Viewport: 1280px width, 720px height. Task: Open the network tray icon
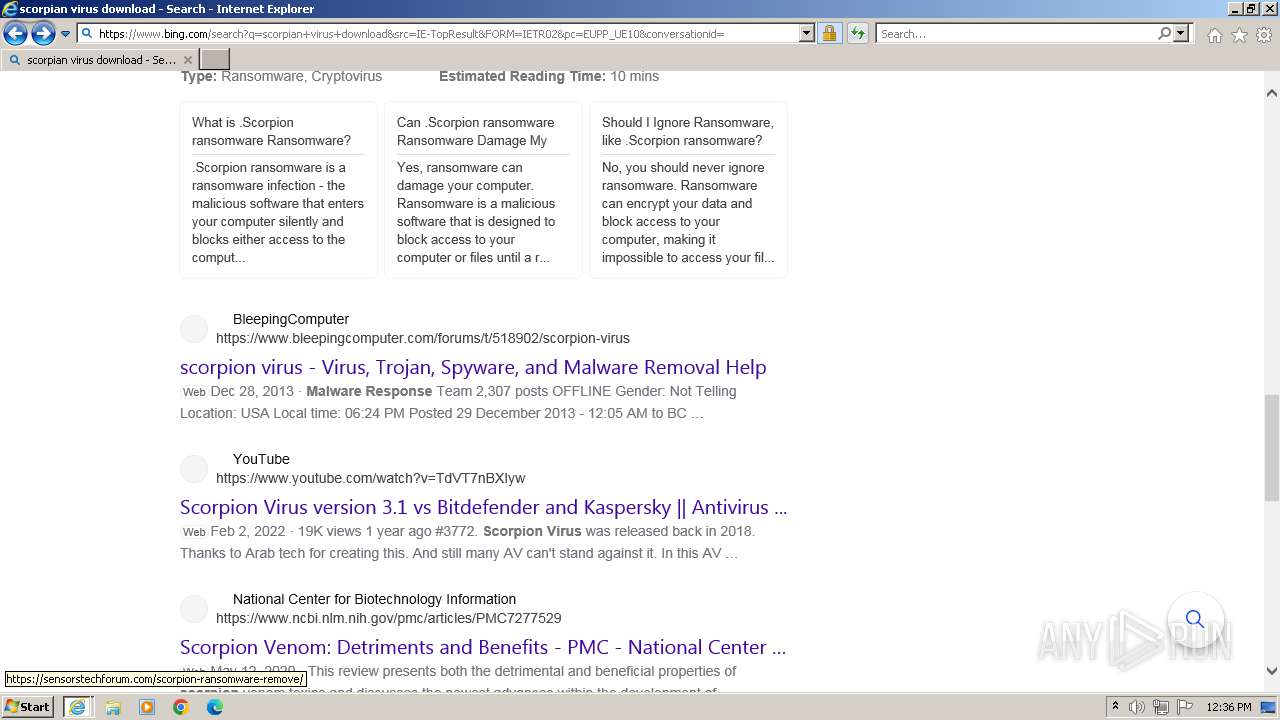tap(1161, 707)
